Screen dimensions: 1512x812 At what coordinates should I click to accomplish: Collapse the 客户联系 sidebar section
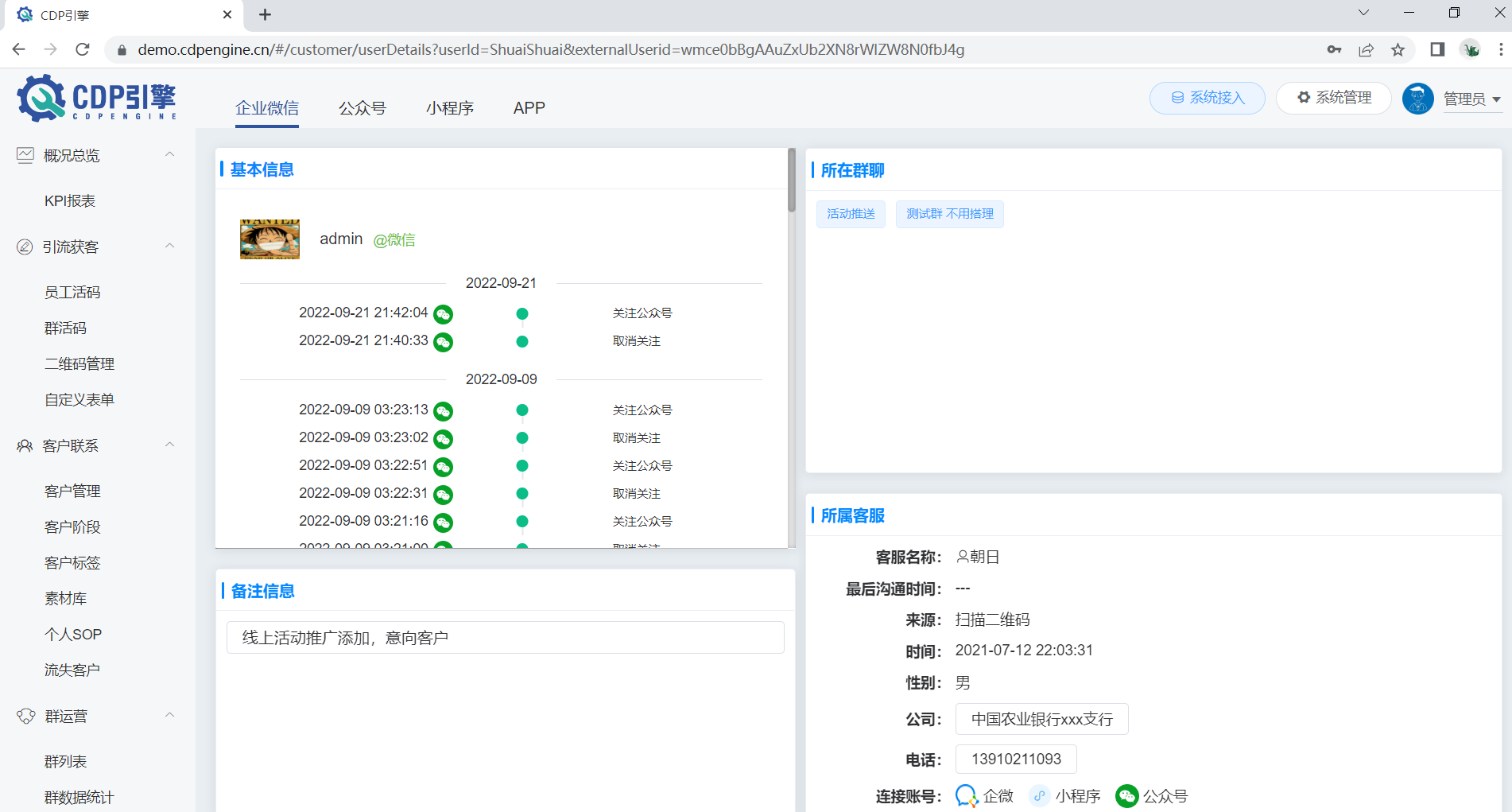click(169, 445)
